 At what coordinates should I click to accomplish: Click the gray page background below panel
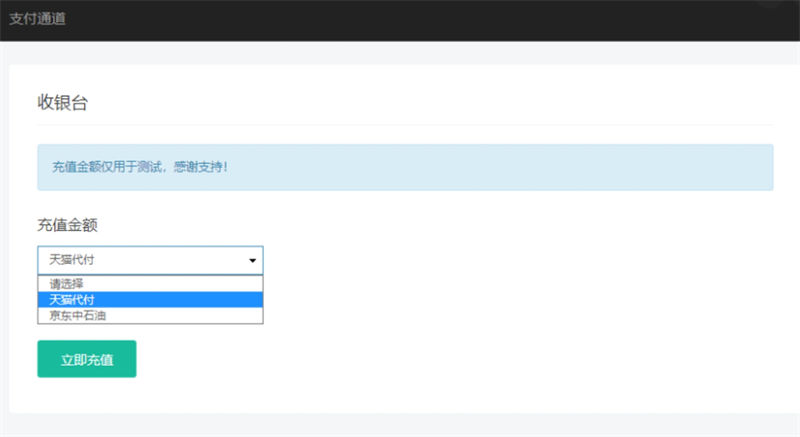coord(400,426)
